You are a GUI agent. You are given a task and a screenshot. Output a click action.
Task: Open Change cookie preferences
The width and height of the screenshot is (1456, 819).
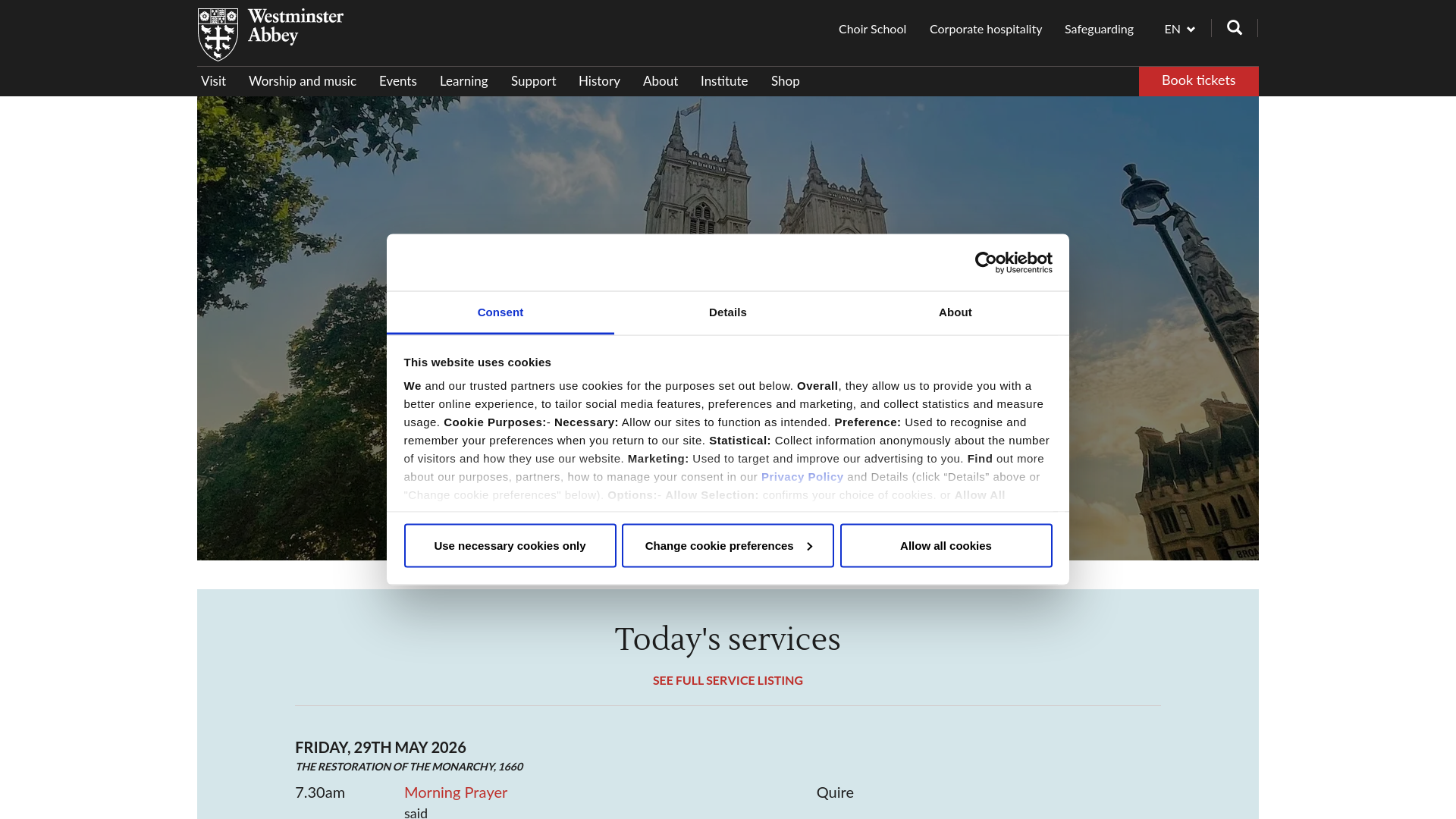(728, 546)
